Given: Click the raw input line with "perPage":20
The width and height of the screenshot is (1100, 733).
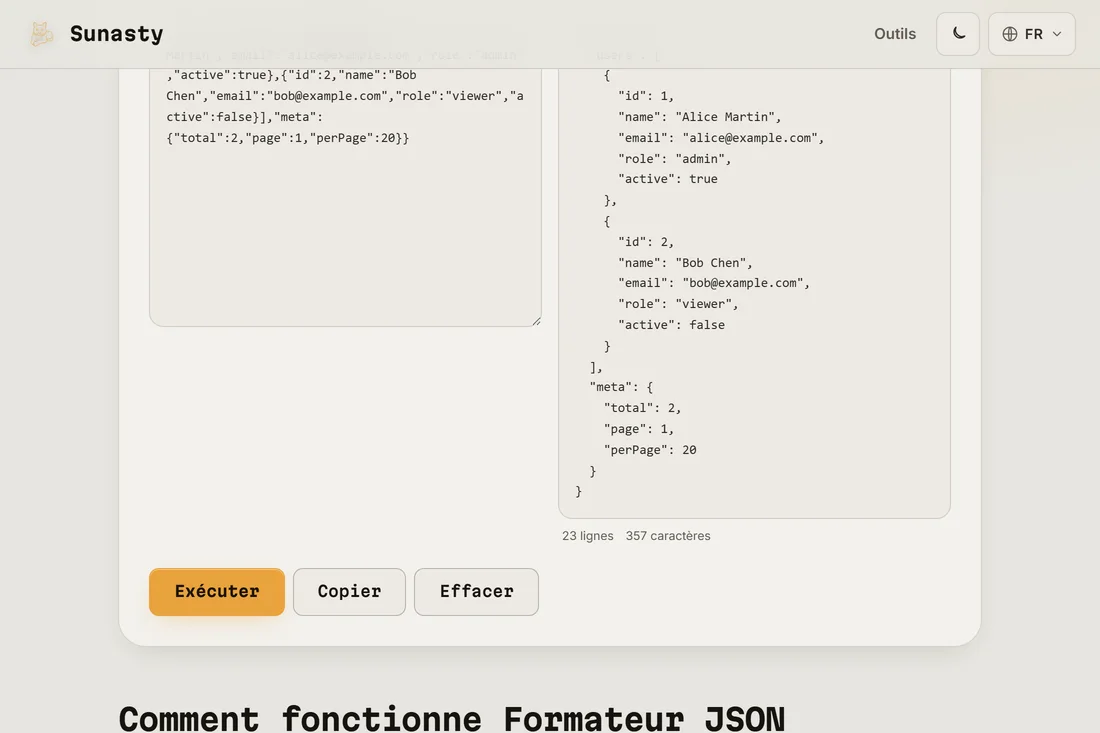Looking at the screenshot, I should (x=288, y=138).
